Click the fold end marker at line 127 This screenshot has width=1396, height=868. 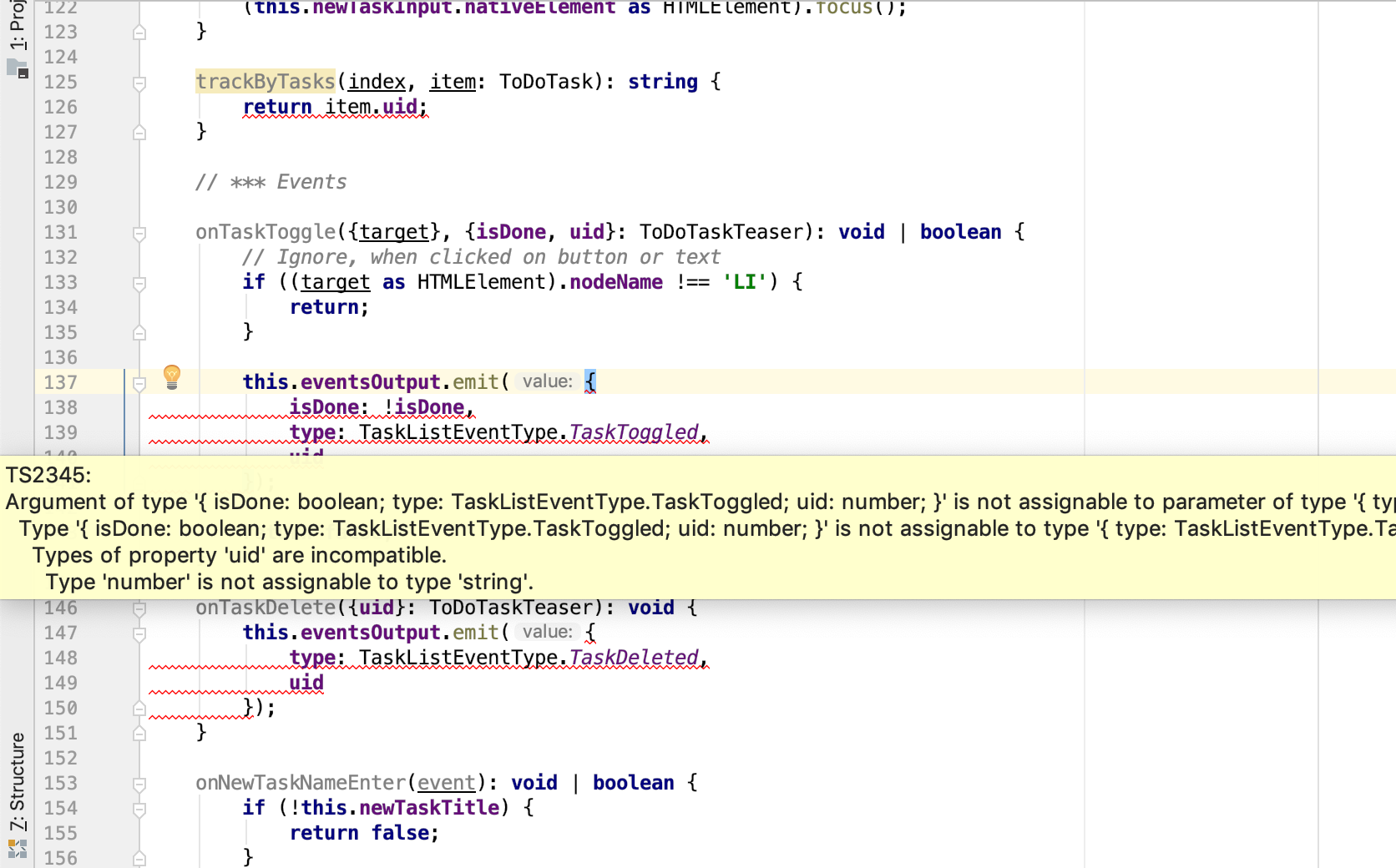(139, 133)
